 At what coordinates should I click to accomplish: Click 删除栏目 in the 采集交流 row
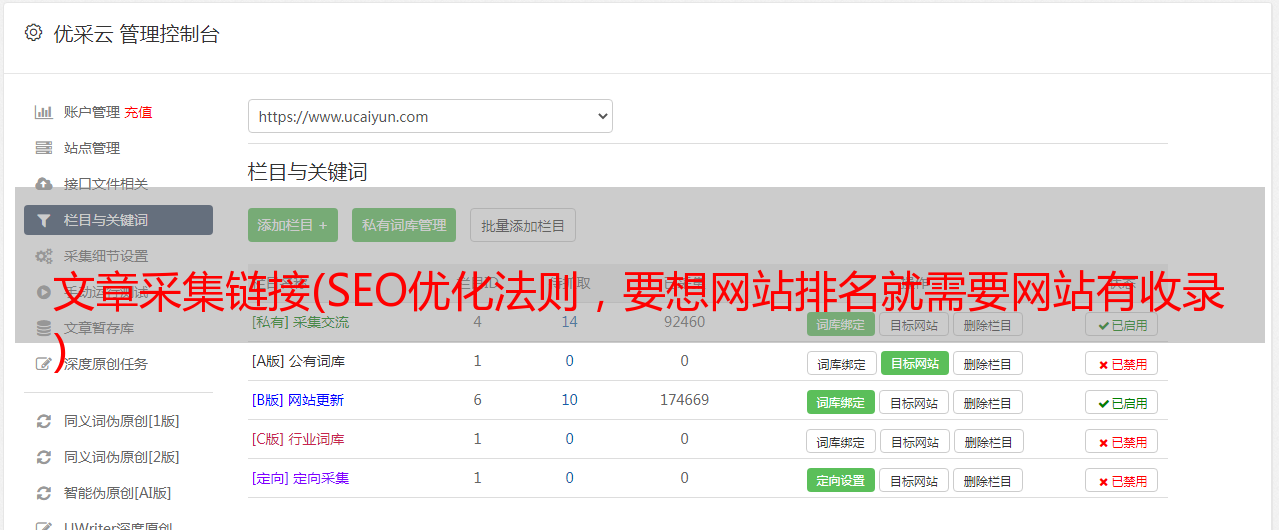click(988, 325)
